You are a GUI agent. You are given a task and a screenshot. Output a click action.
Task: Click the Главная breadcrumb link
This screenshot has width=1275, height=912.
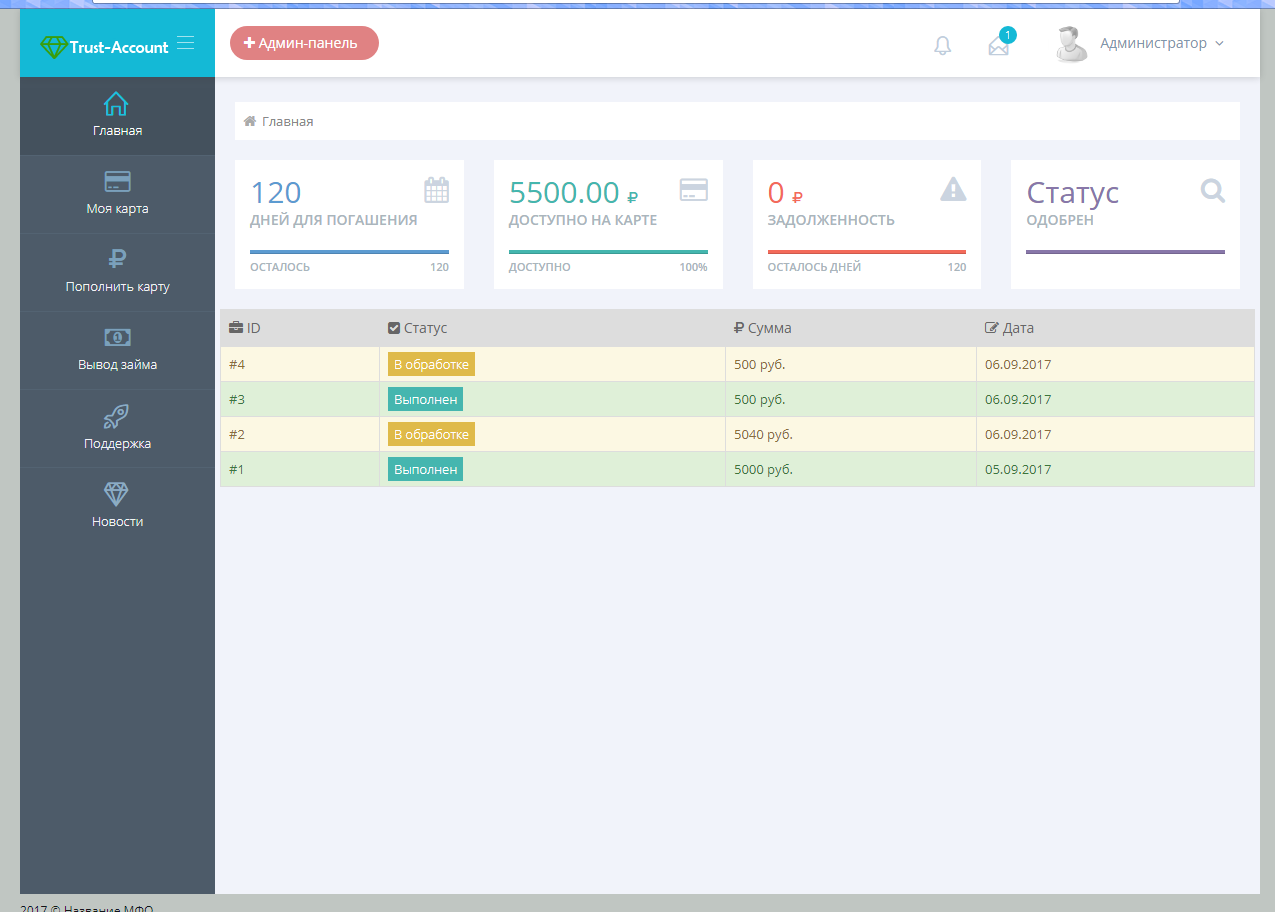(287, 122)
